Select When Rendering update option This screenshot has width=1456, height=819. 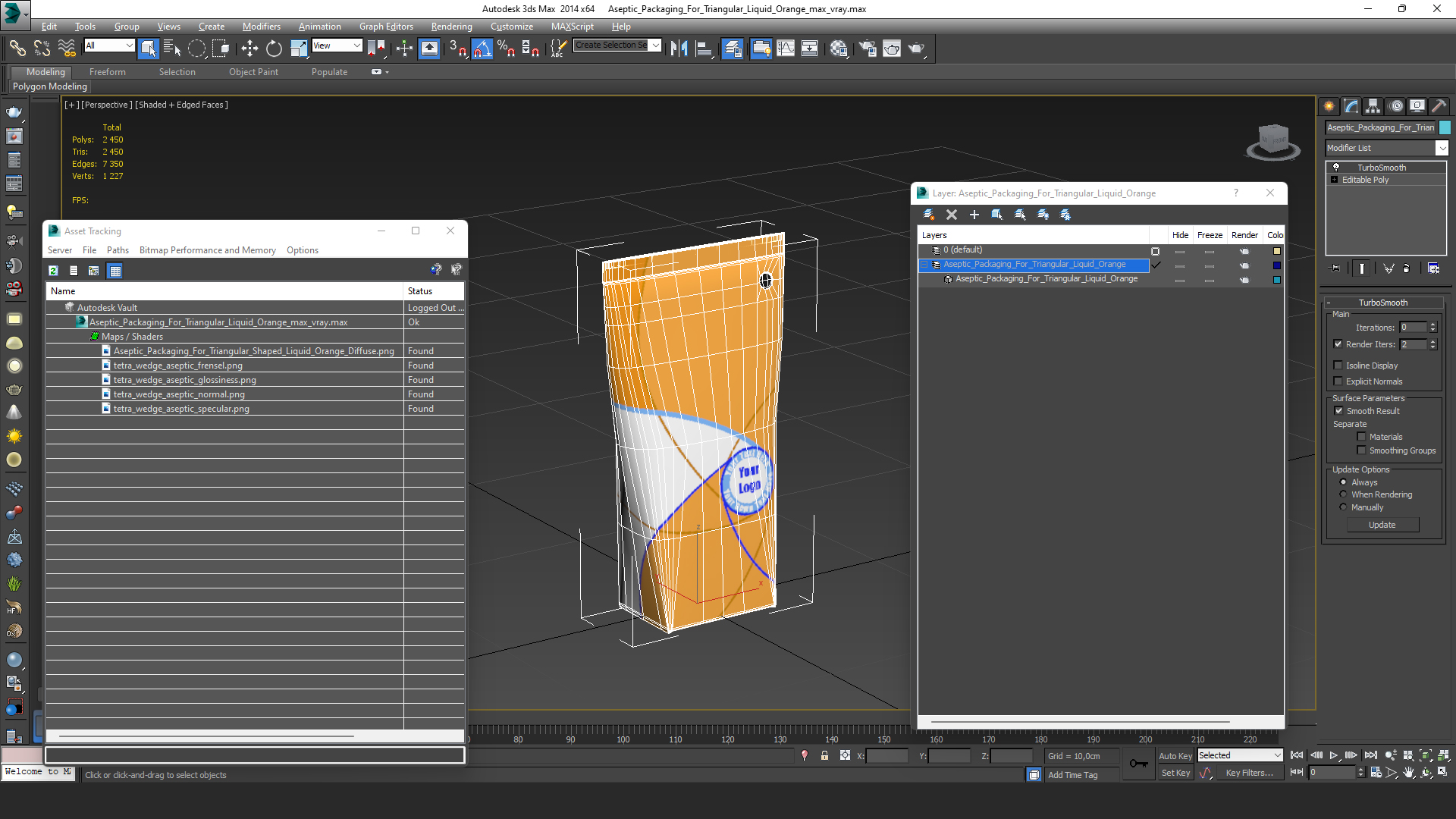click(x=1343, y=494)
